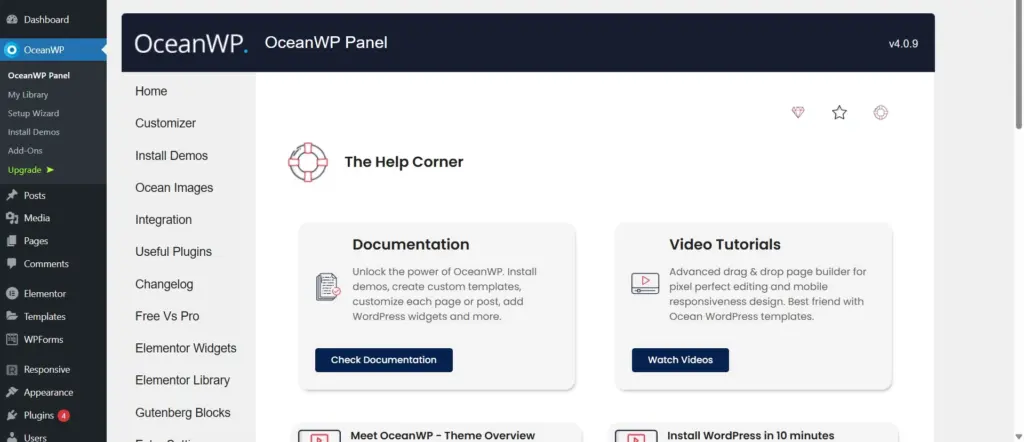Click the Pages icon in sidebar
Screen dimensions: 1024x442
click(12, 241)
